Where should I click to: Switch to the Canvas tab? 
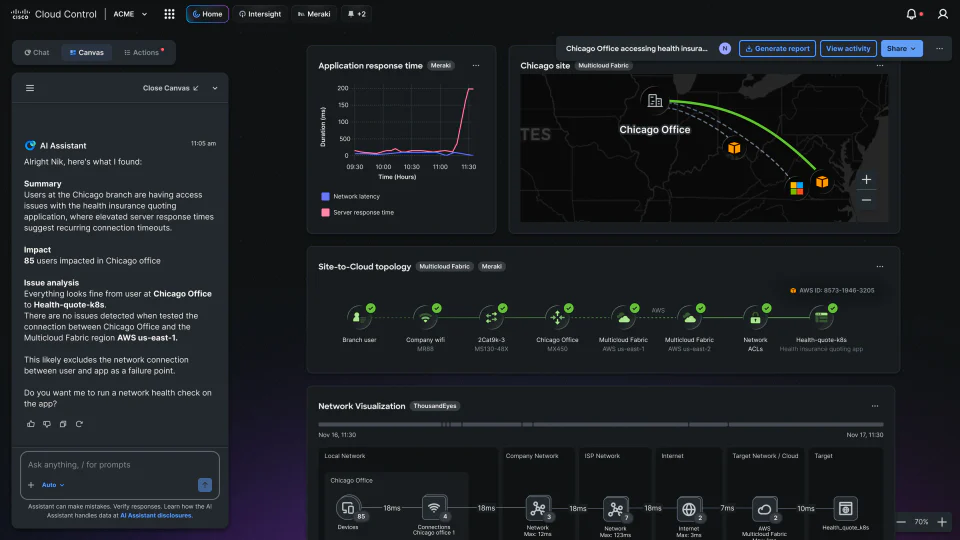86,53
